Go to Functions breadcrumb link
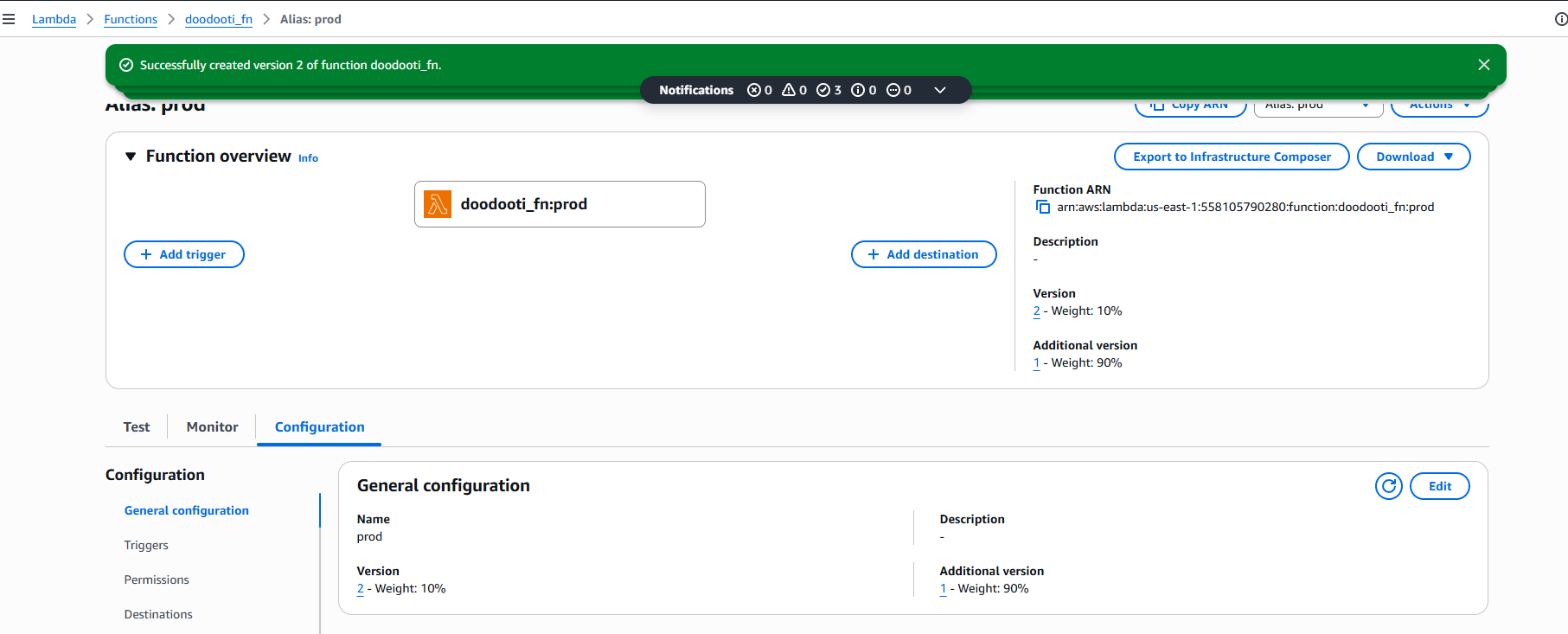Screen dimensions: 1568x634 coord(131,19)
